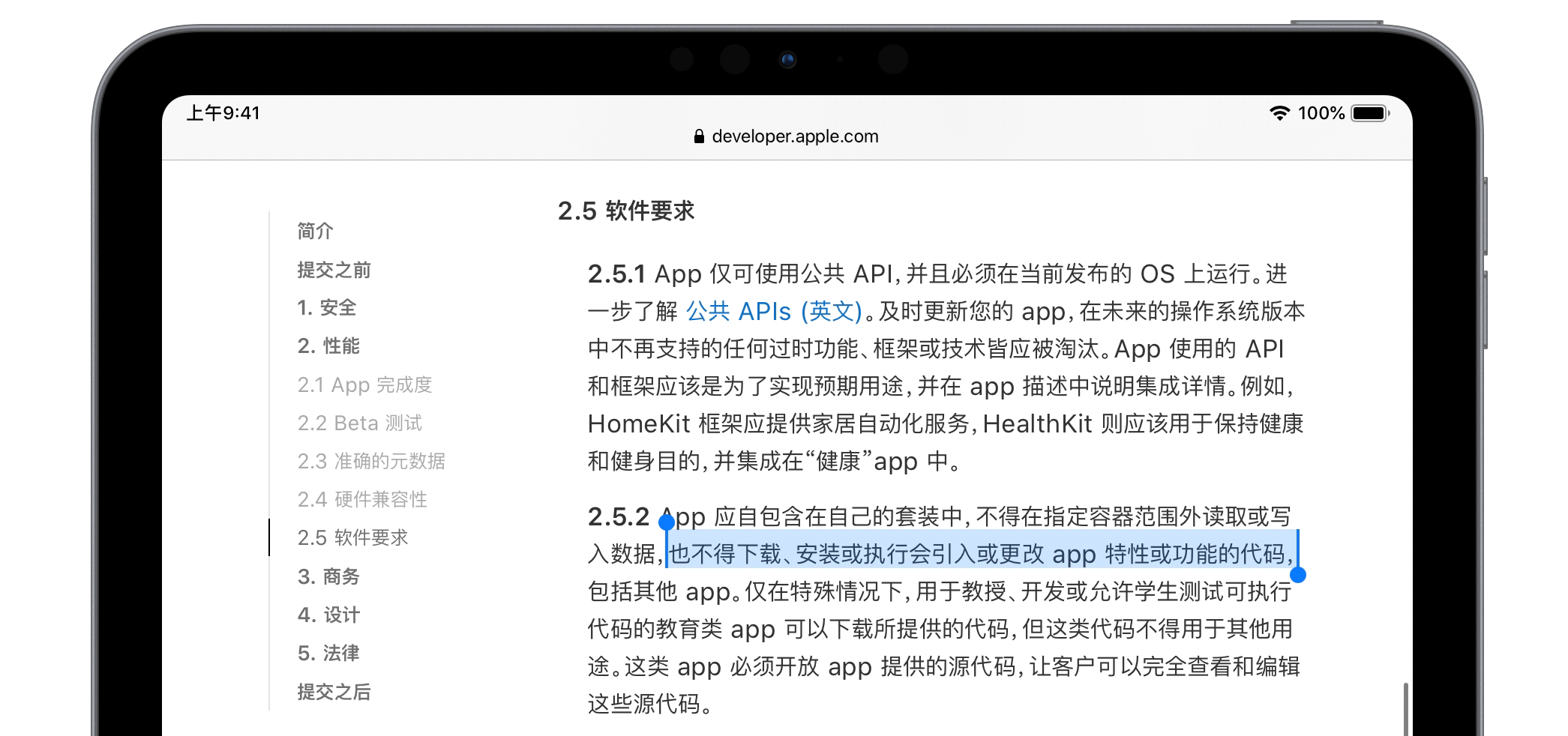The width and height of the screenshot is (1568, 736).
Task: Navigate to 2.3 准确的元数据
Action: [371, 462]
